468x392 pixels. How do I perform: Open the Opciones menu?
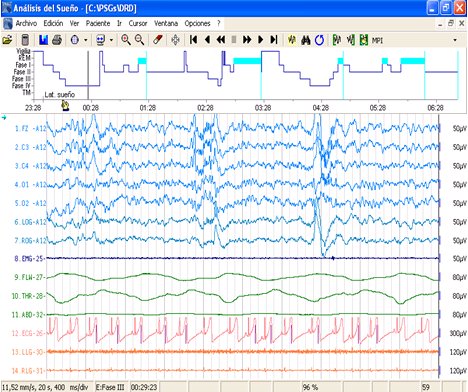197,23
